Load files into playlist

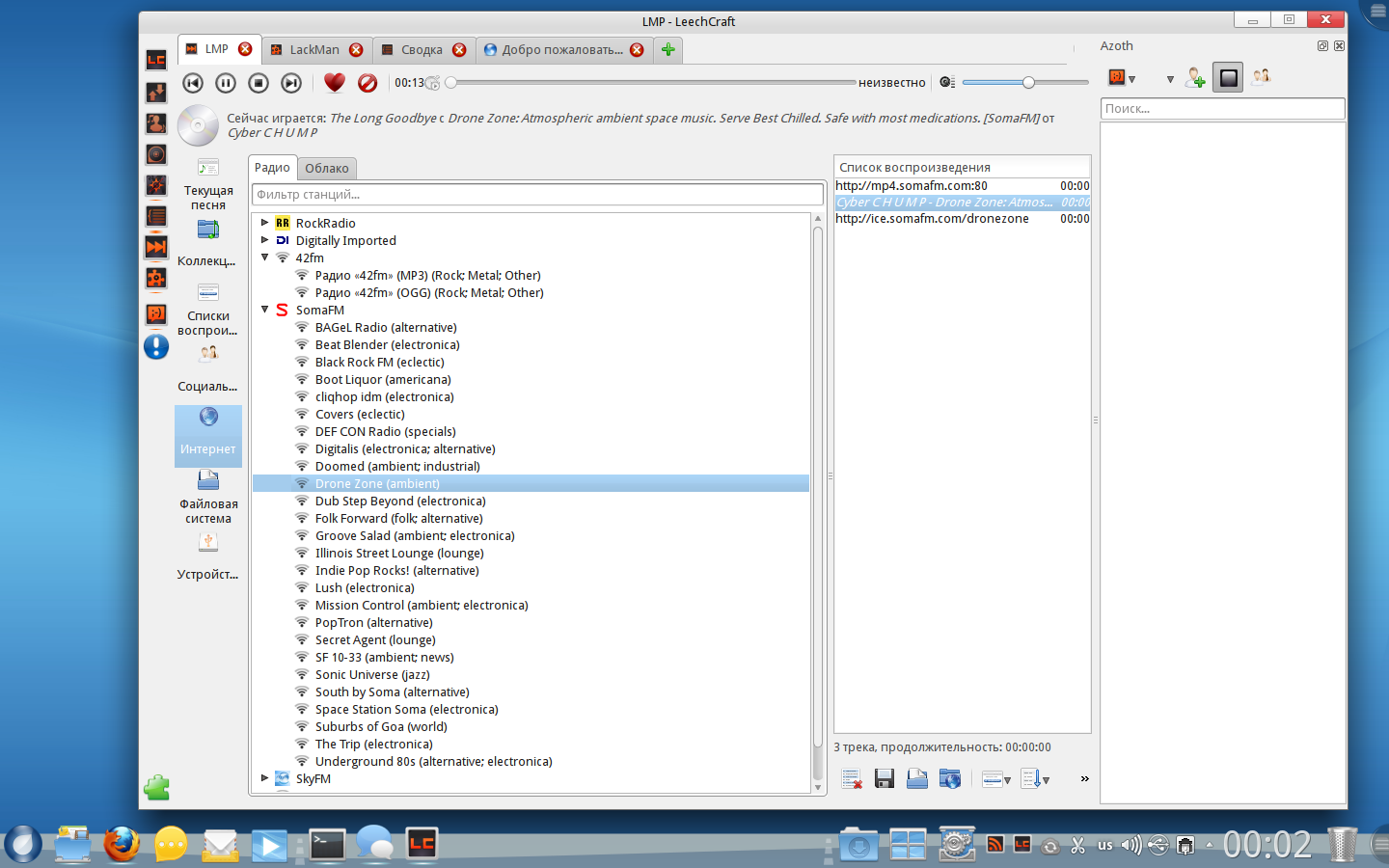(916, 778)
